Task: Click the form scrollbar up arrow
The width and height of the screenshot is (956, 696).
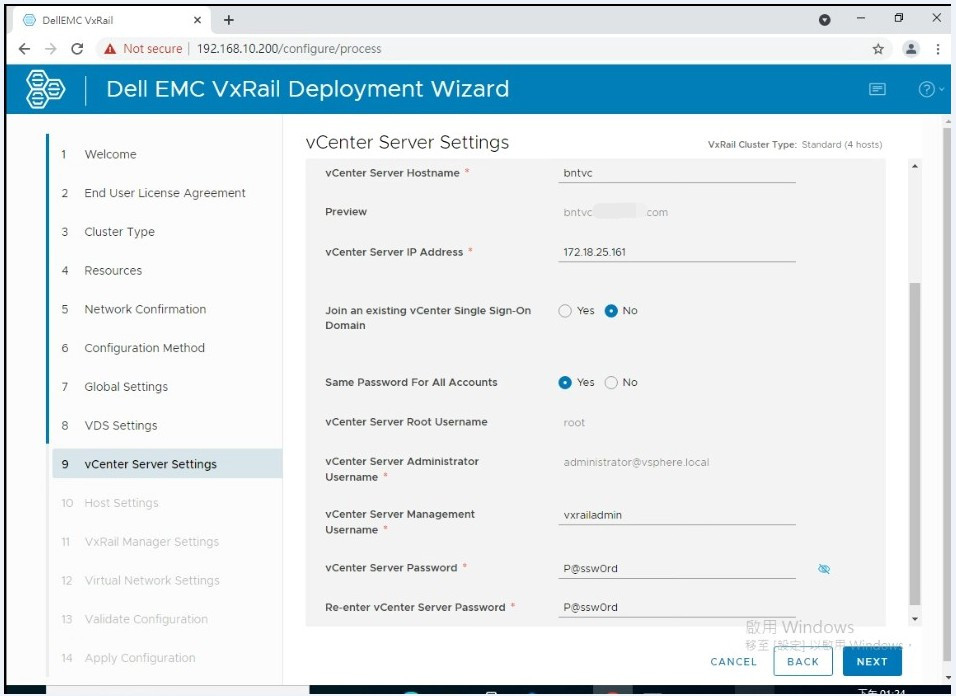Action: (x=915, y=166)
